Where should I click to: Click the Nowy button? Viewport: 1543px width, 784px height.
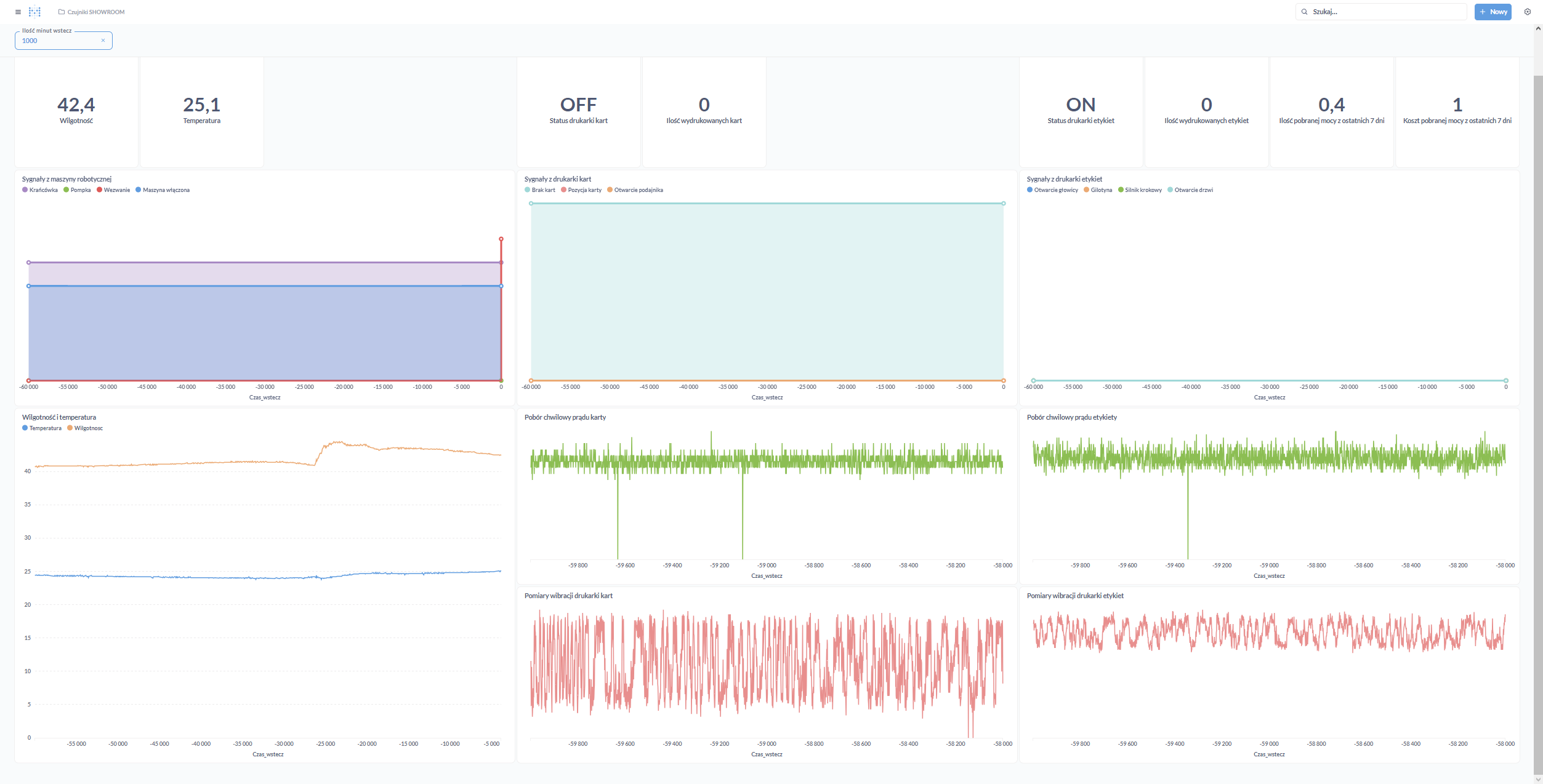[1493, 12]
